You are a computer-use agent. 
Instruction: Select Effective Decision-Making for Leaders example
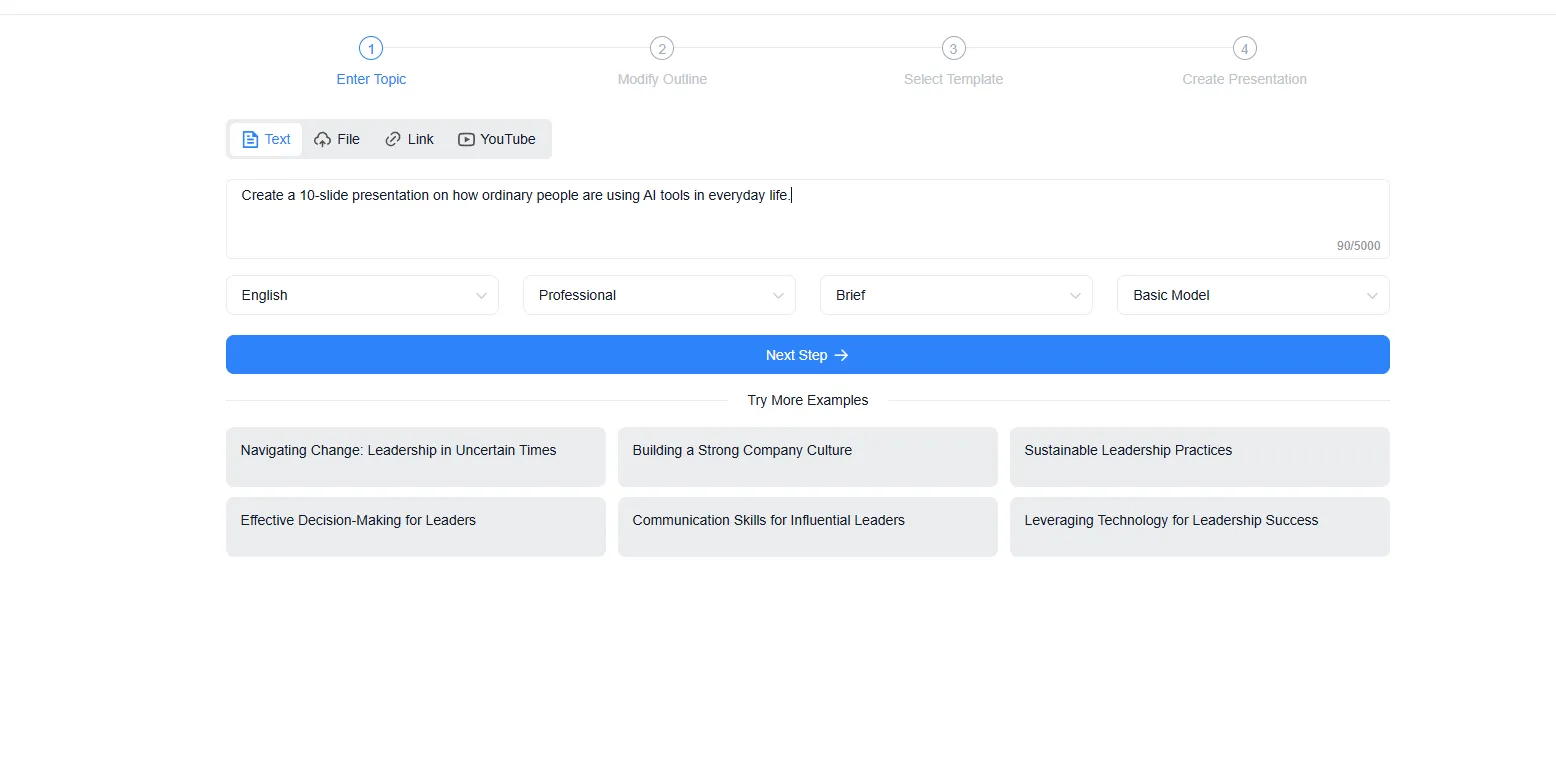[415, 527]
